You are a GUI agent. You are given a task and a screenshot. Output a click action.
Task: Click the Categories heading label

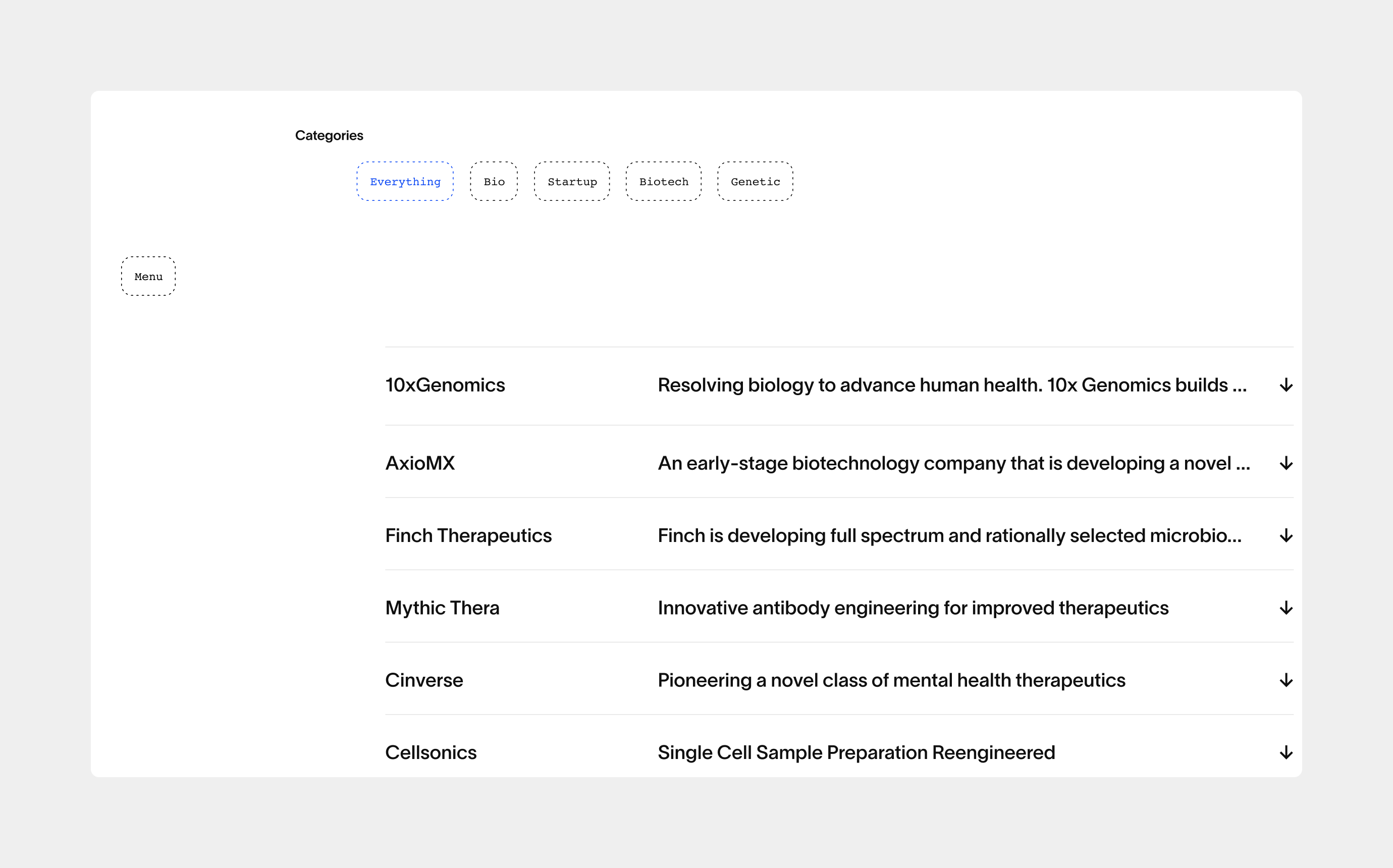329,135
